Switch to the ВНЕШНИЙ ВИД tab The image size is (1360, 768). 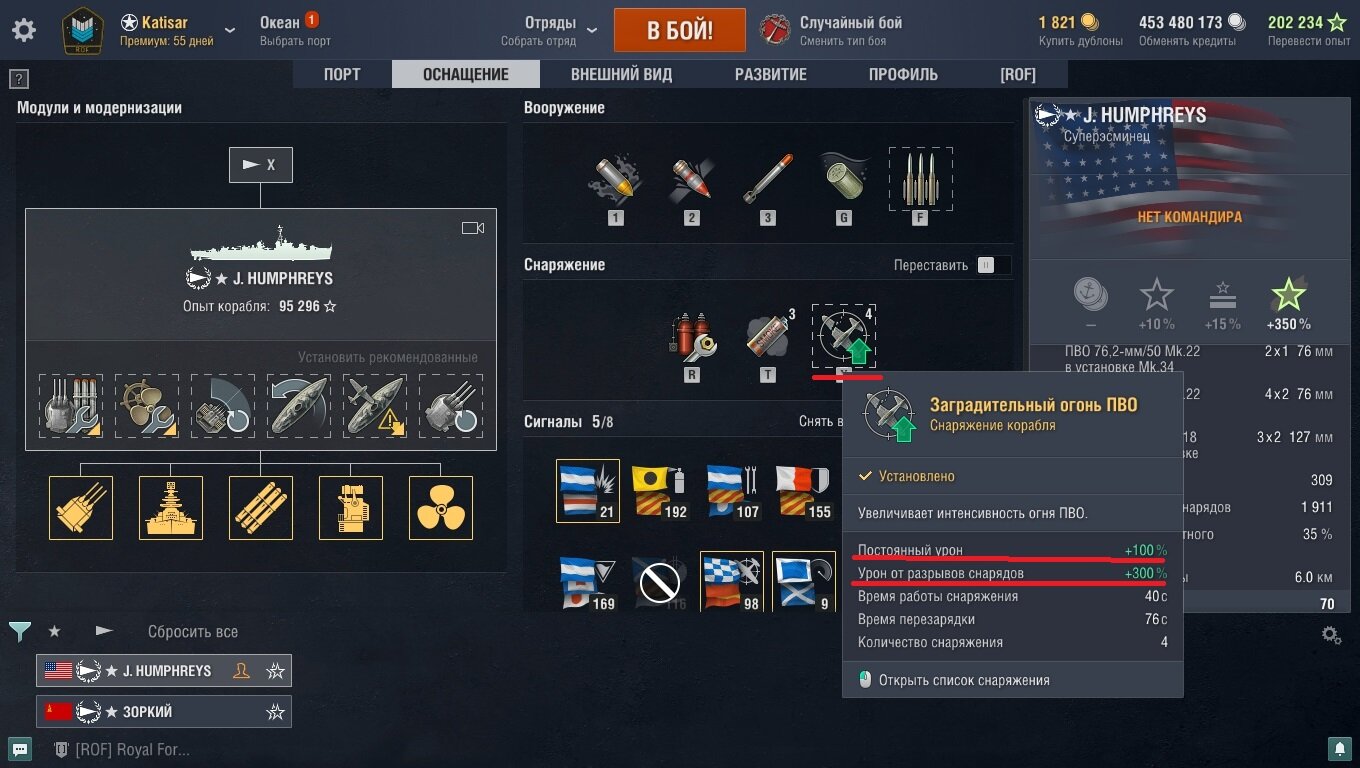[x=621, y=74]
